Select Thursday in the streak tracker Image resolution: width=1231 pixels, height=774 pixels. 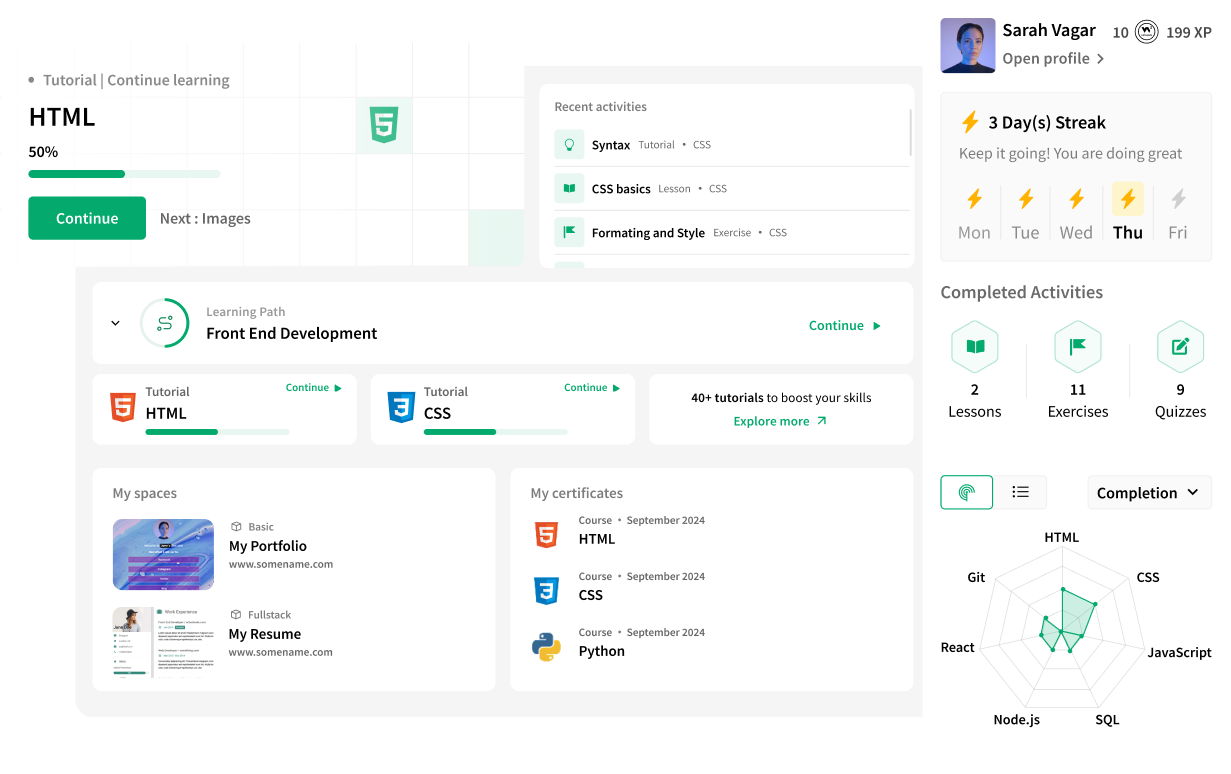point(1127,210)
